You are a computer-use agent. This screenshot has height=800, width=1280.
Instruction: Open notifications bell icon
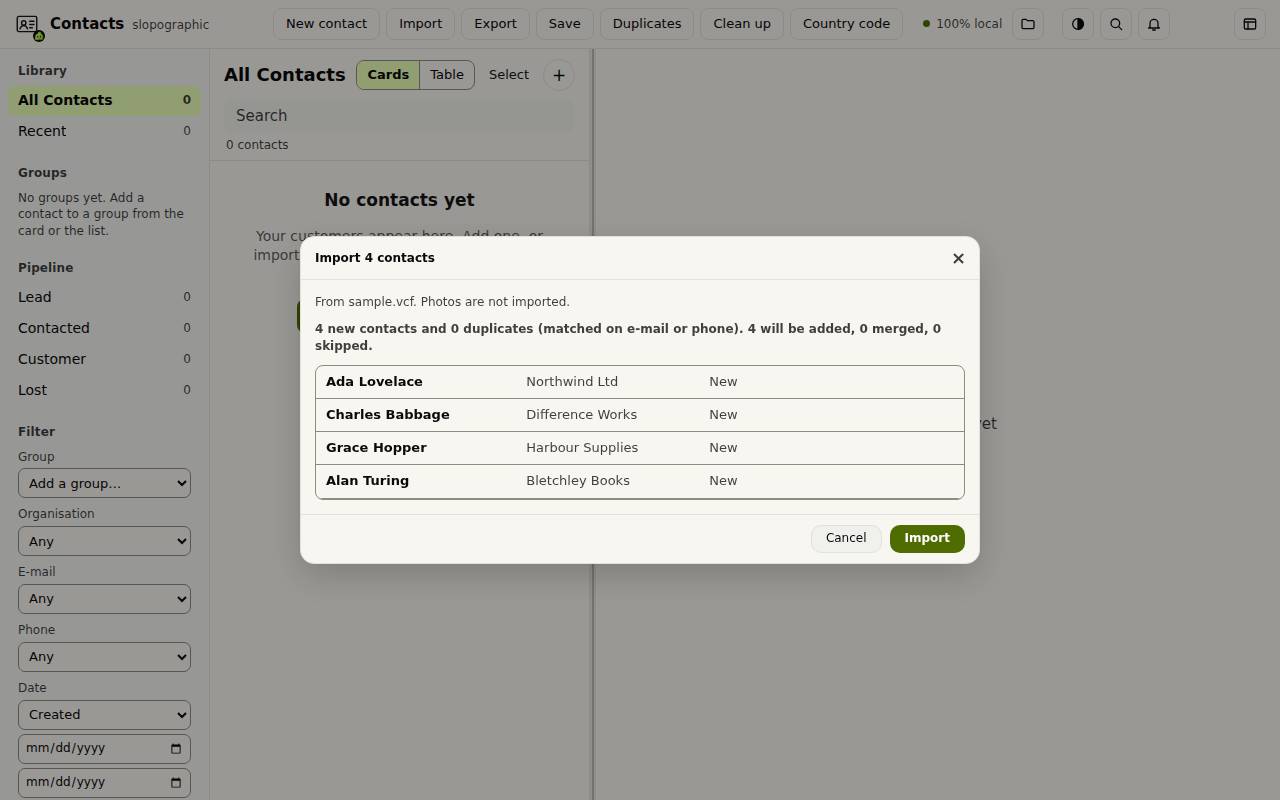(1154, 24)
